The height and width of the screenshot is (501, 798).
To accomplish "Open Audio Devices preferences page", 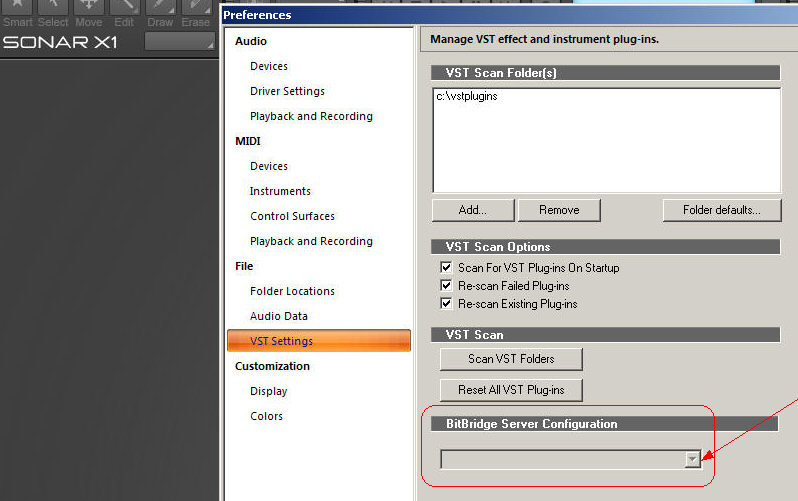I will [x=269, y=66].
